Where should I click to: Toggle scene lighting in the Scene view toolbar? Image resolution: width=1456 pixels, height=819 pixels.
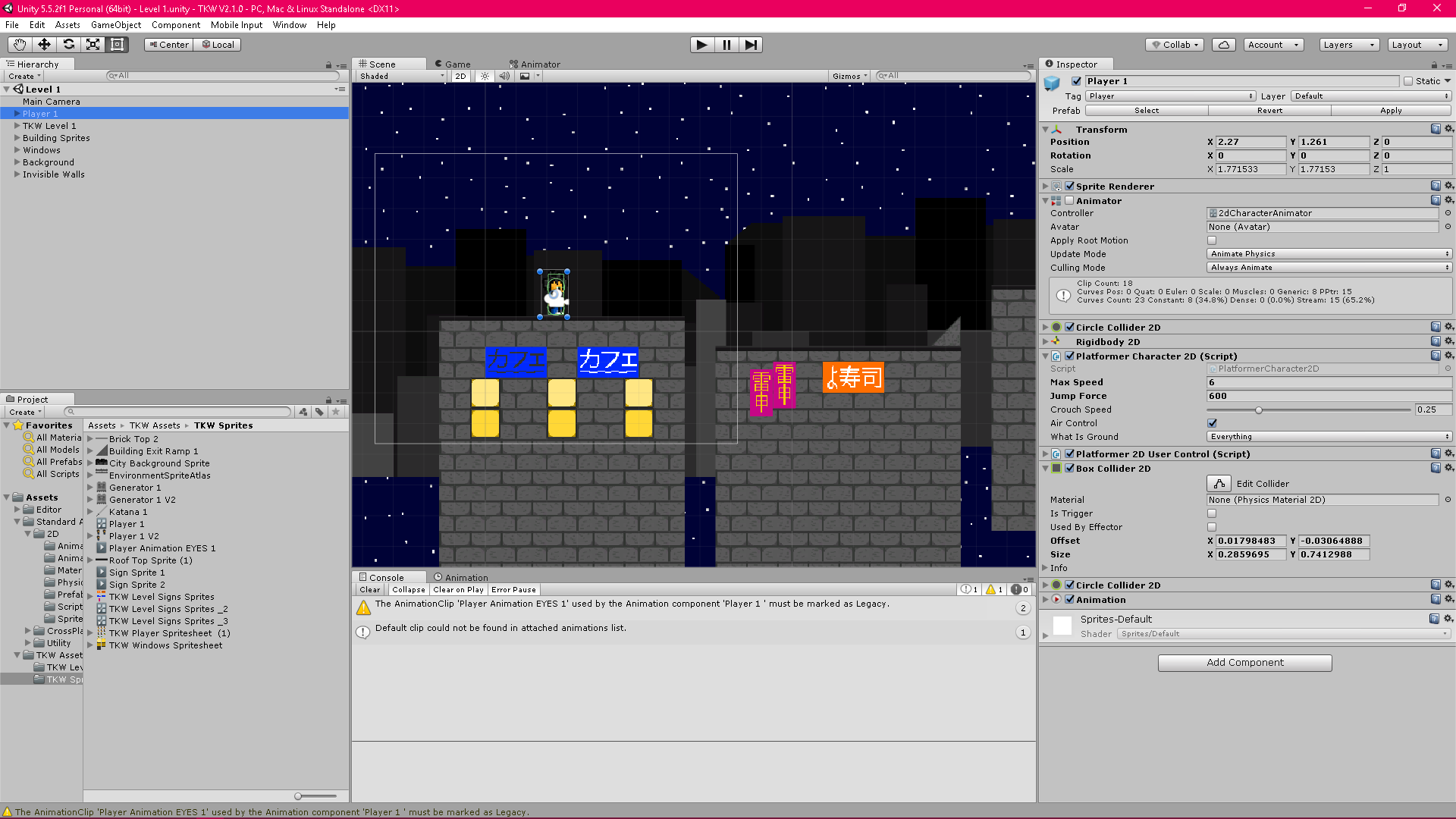(484, 76)
